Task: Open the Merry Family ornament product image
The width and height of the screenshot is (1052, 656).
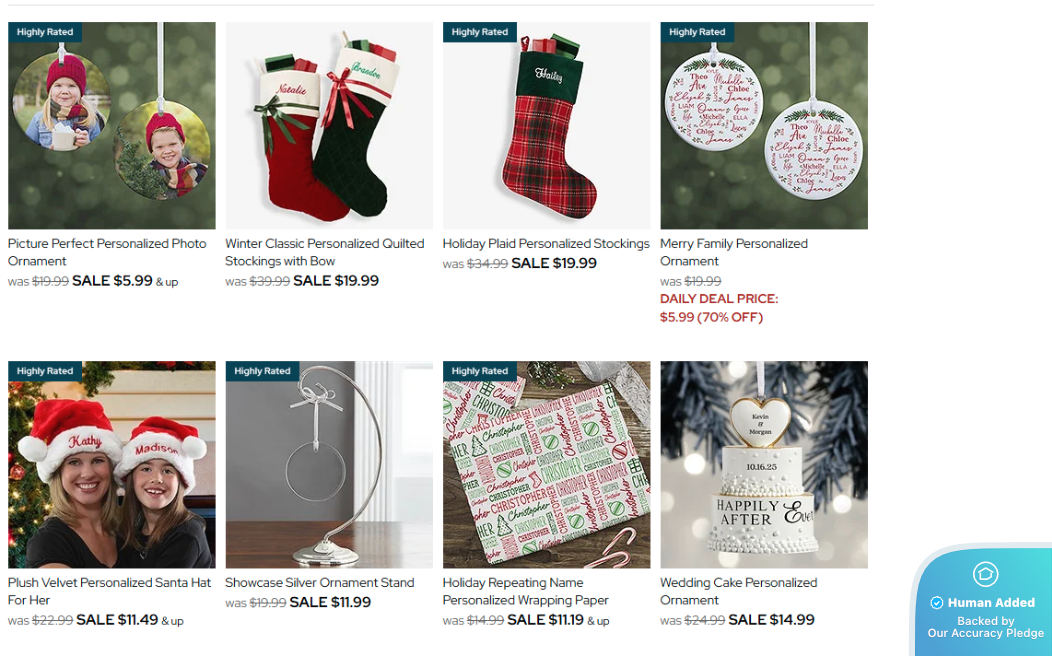Action: [x=764, y=125]
